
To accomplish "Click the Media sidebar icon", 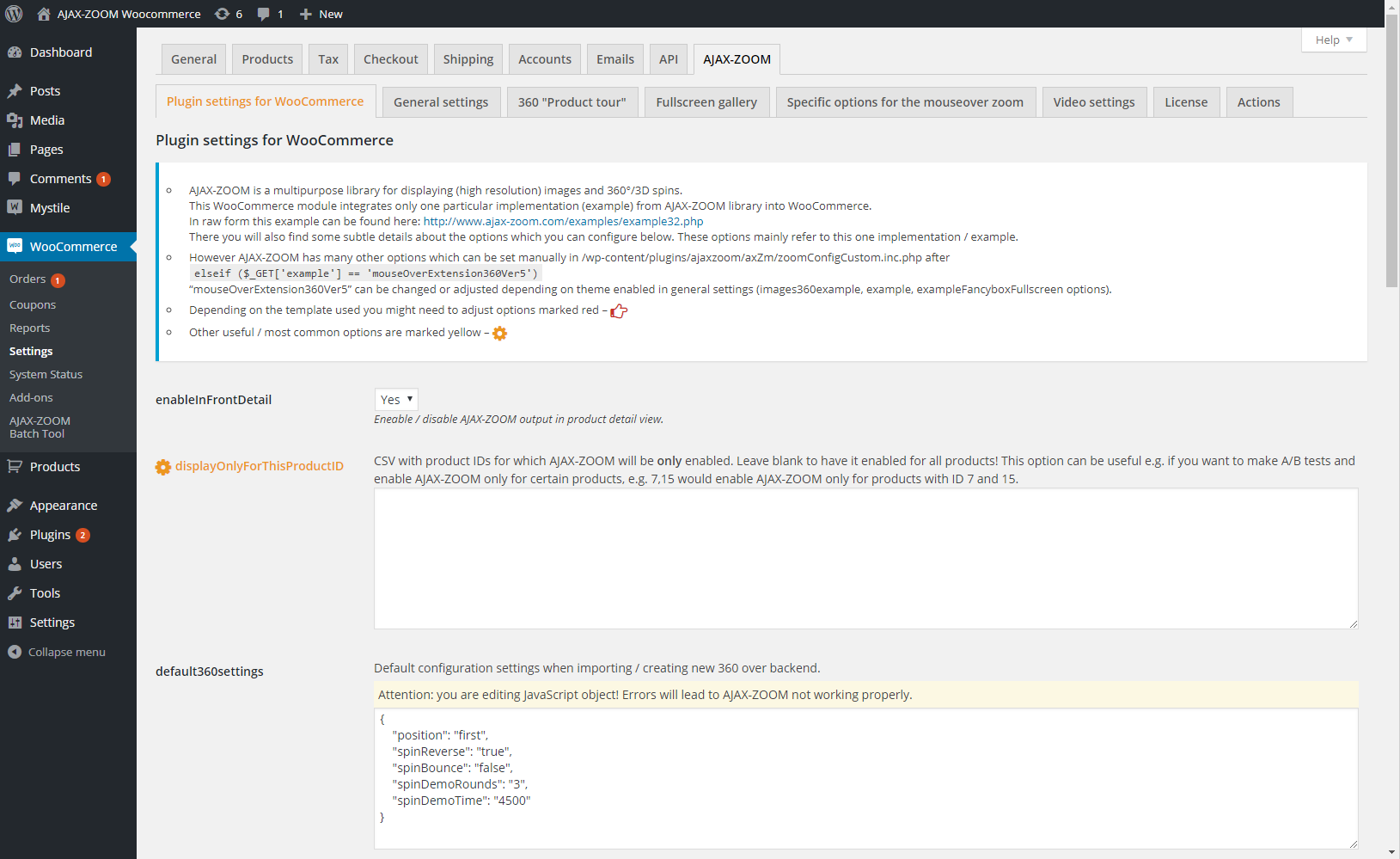I will (x=15, y=120).
